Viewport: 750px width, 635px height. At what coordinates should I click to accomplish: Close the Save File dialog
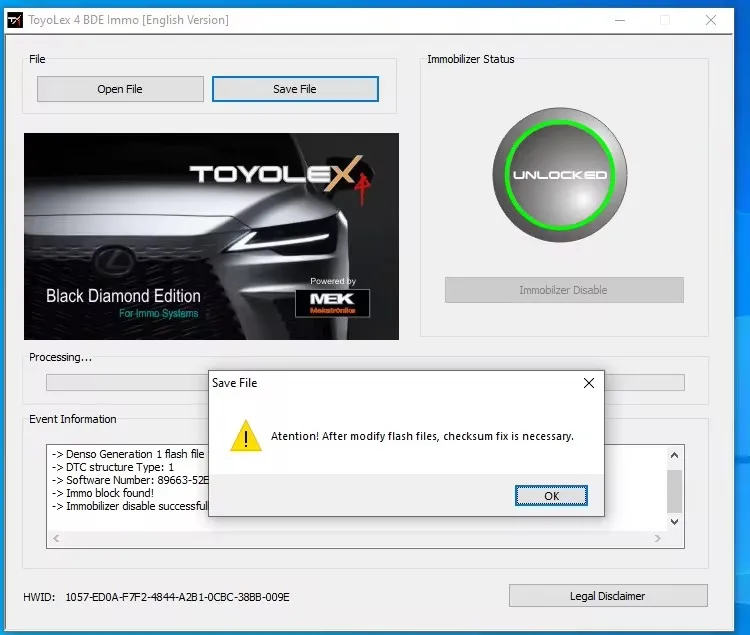(x=589, y=383)
